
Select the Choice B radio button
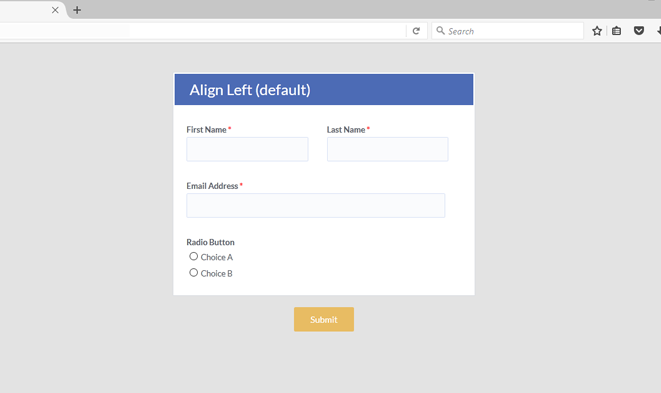click(193, 273)
